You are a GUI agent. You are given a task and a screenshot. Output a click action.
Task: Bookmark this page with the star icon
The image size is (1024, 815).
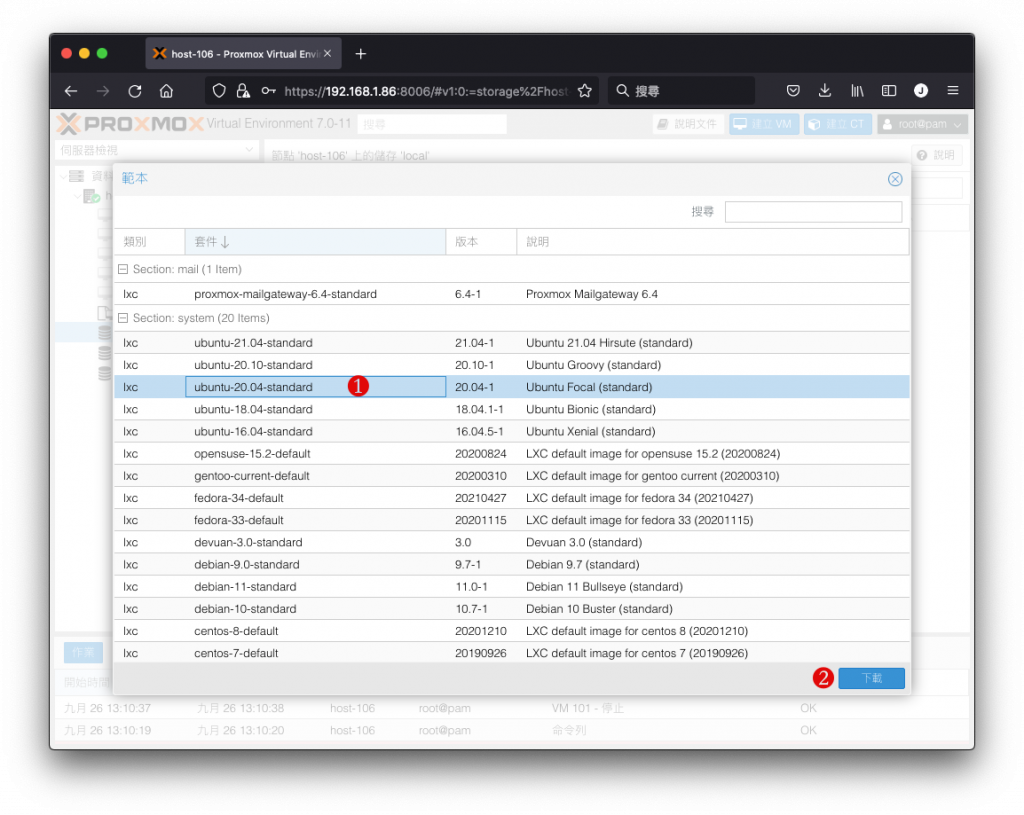(x=584, y=91)
